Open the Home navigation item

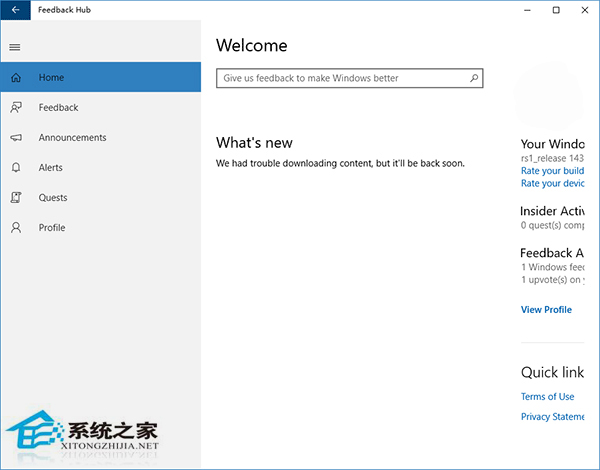click(x=101, y=77)
